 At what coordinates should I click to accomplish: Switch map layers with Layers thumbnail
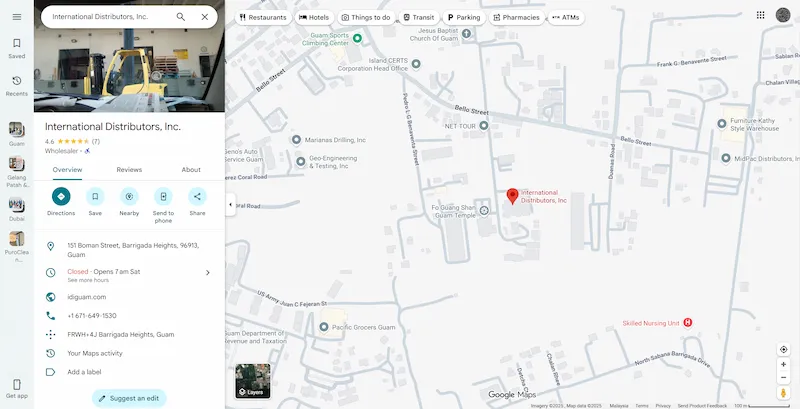click(253, 381)
